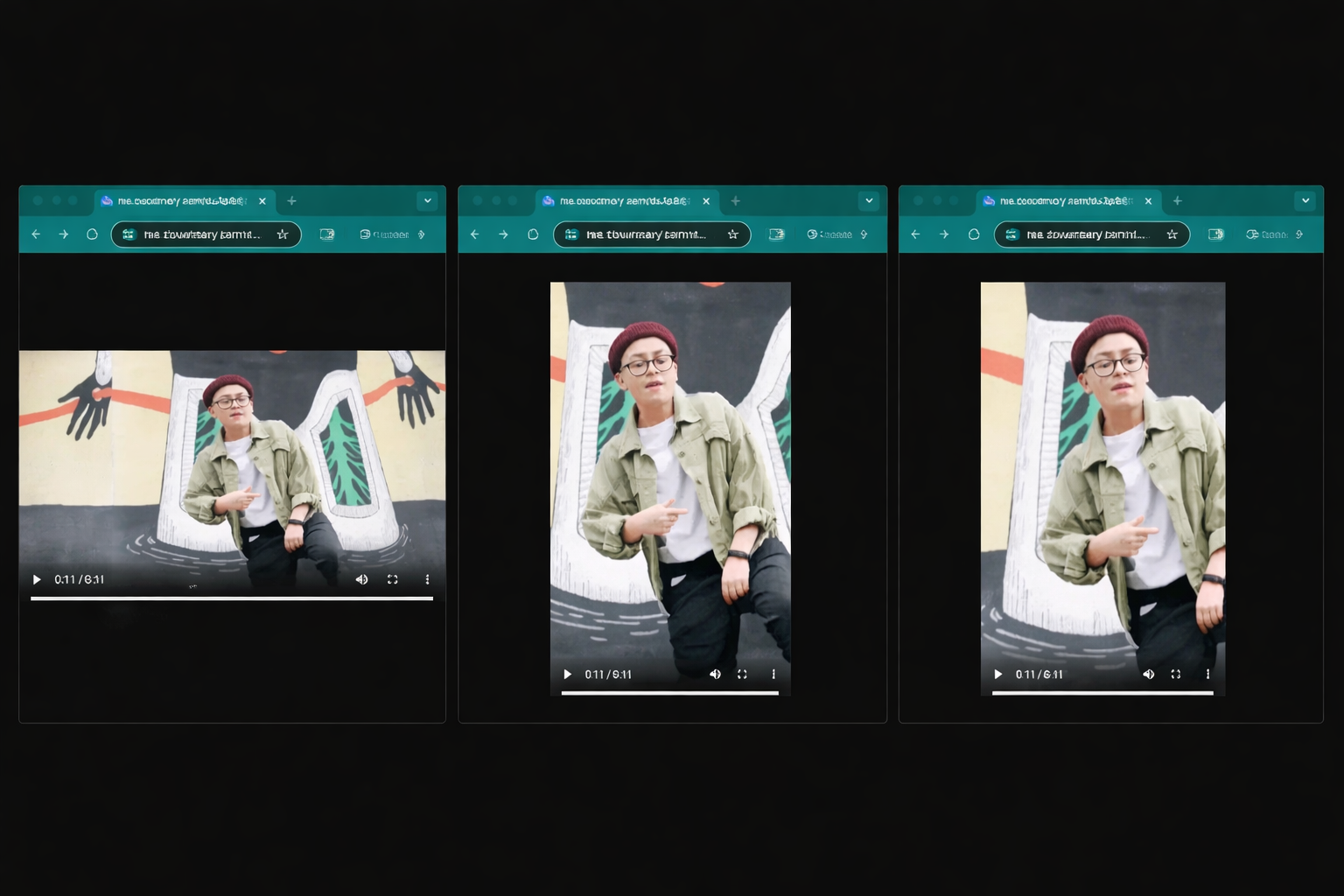Open more options on right video player

1207,675
